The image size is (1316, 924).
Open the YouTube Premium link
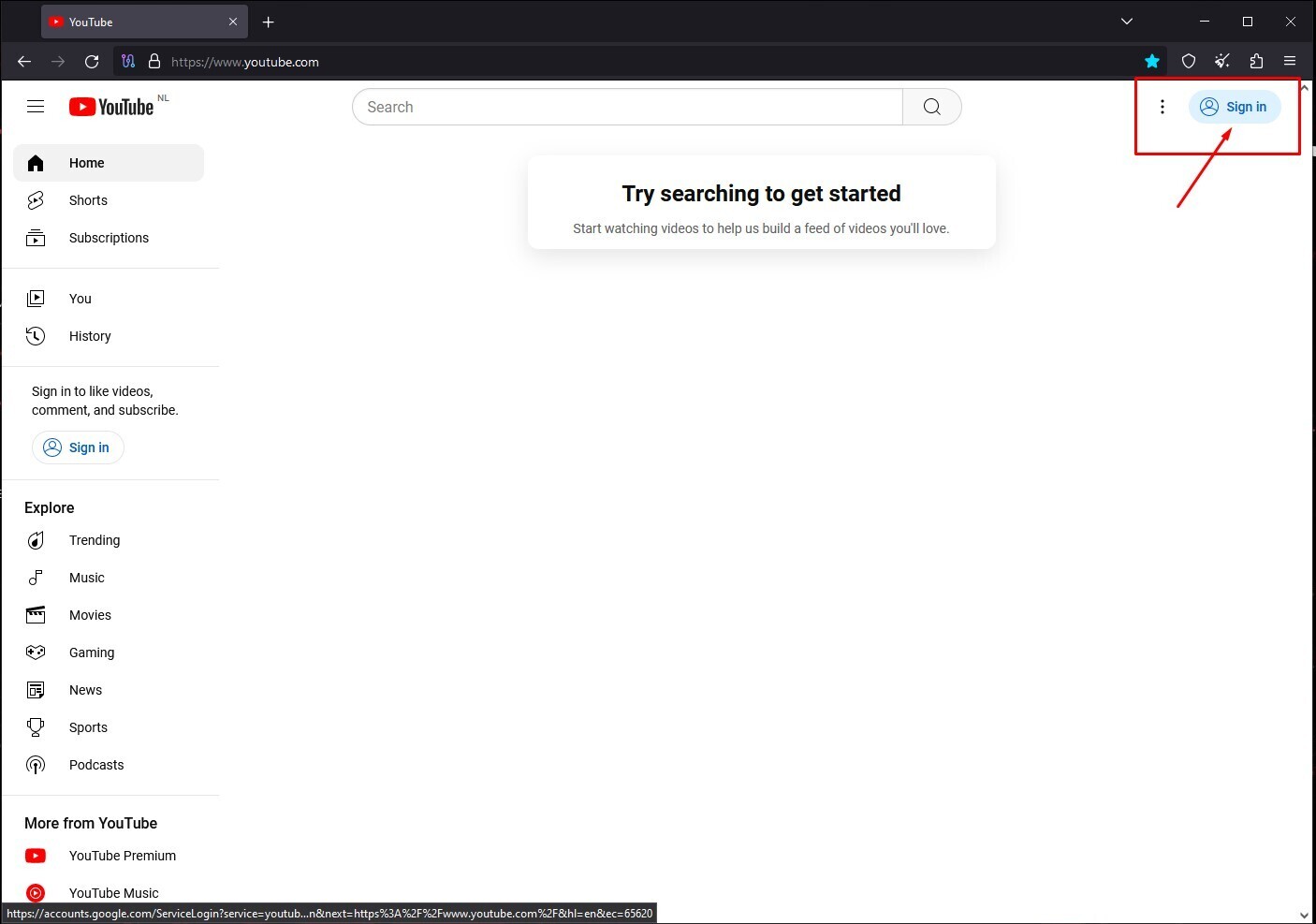(109, 856)
